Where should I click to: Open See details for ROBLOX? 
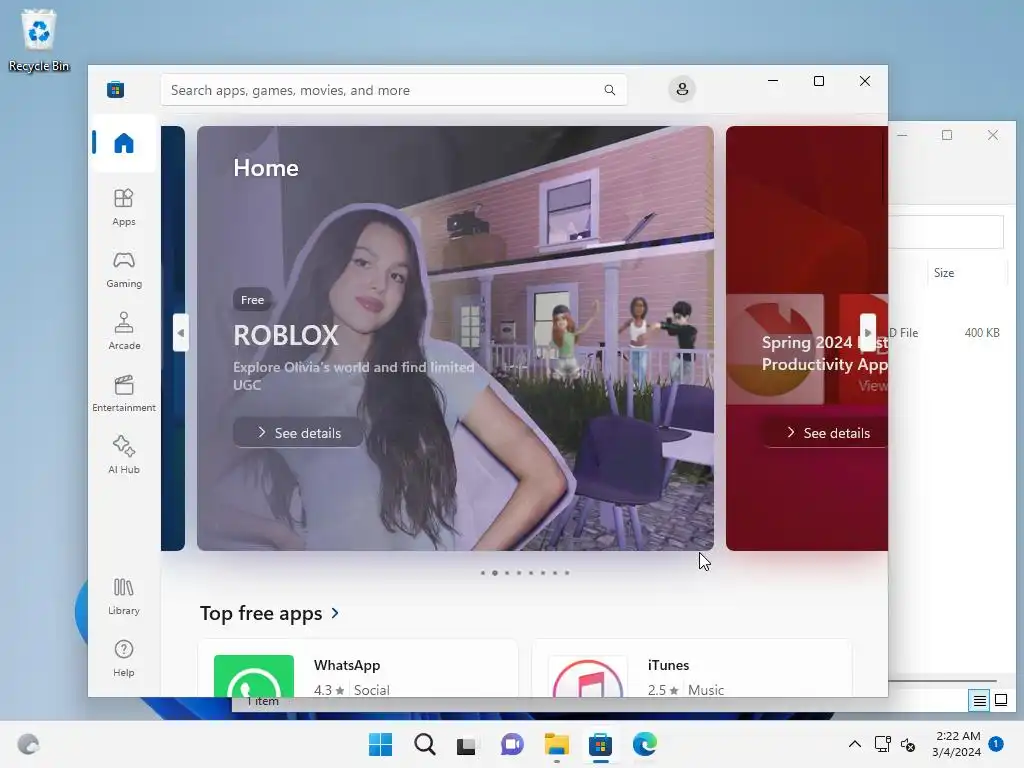298,432
